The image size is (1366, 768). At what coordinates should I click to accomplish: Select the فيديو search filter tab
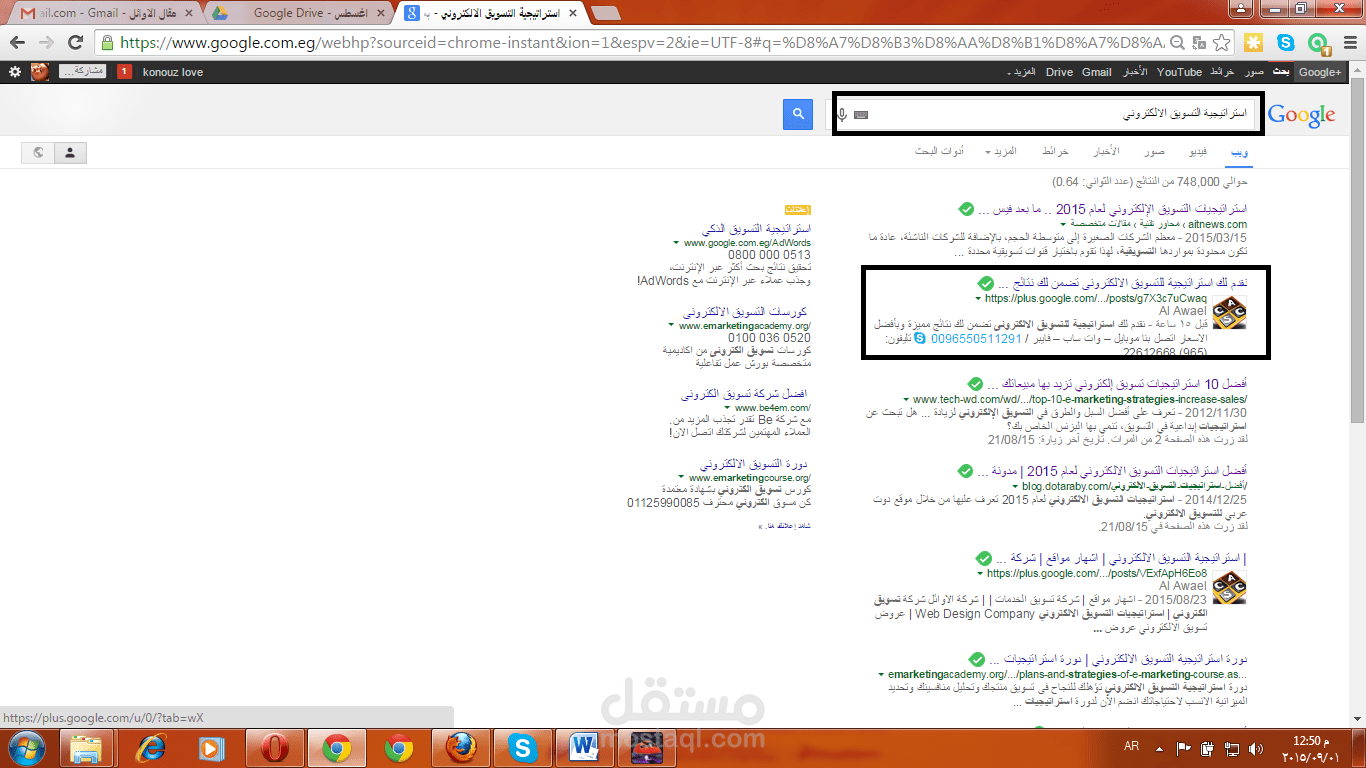click(1196, 151)
